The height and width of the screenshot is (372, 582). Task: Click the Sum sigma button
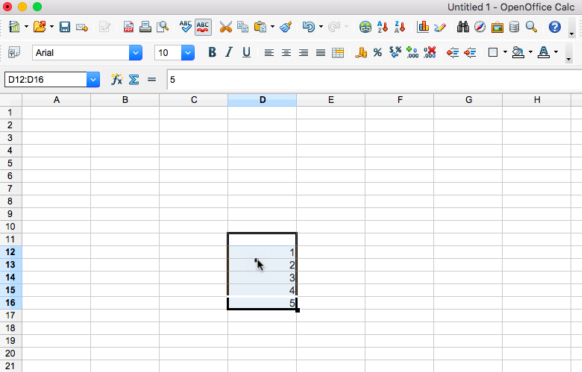point(134,79)
